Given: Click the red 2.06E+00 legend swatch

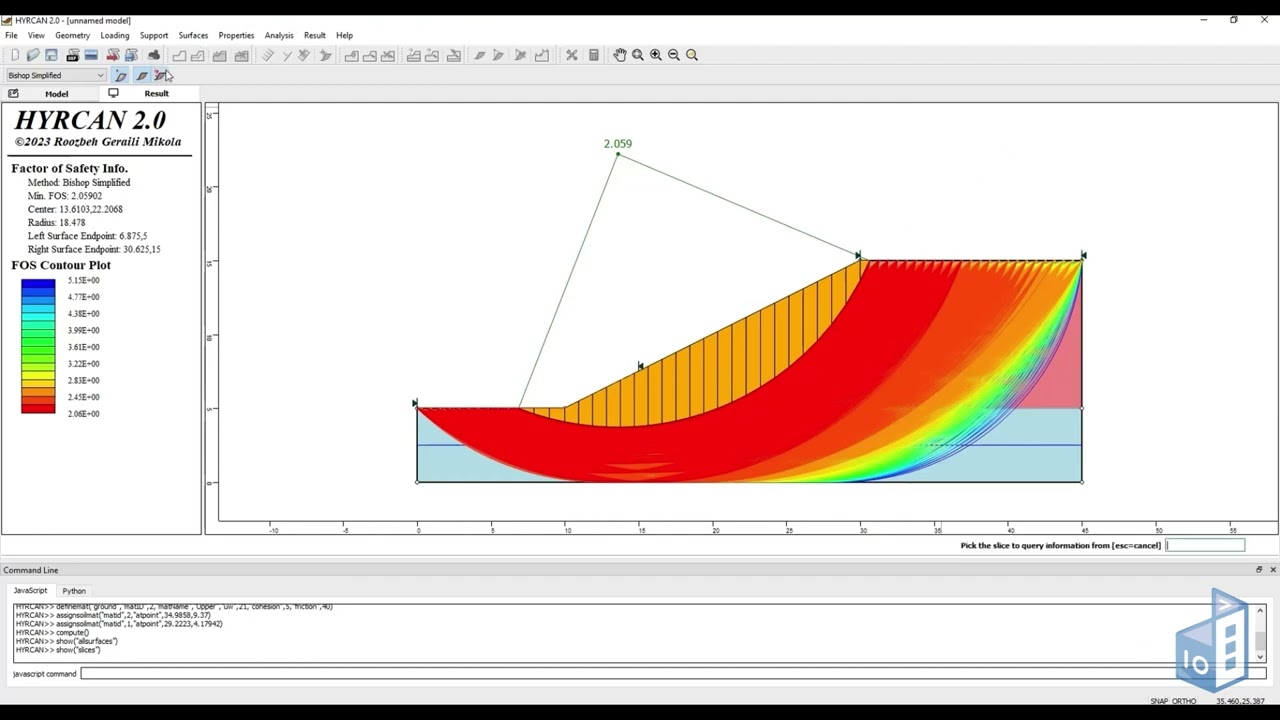Looking at the screenshot, I should (38, 408).
